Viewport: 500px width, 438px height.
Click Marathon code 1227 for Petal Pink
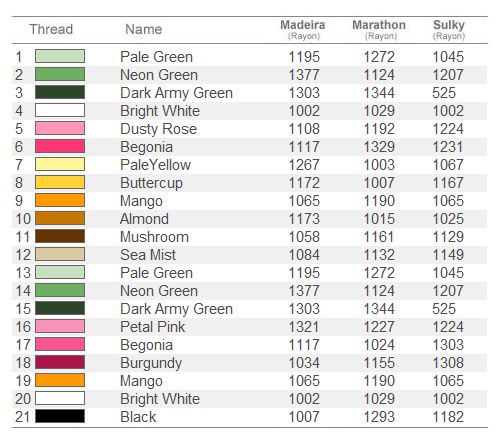[x=379, y=327]
